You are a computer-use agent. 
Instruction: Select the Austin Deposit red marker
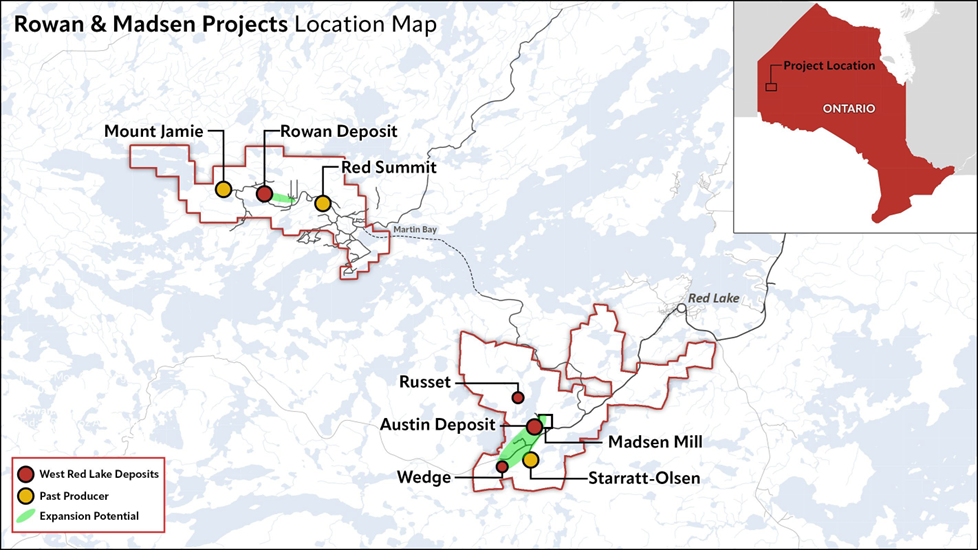(535, 427)
